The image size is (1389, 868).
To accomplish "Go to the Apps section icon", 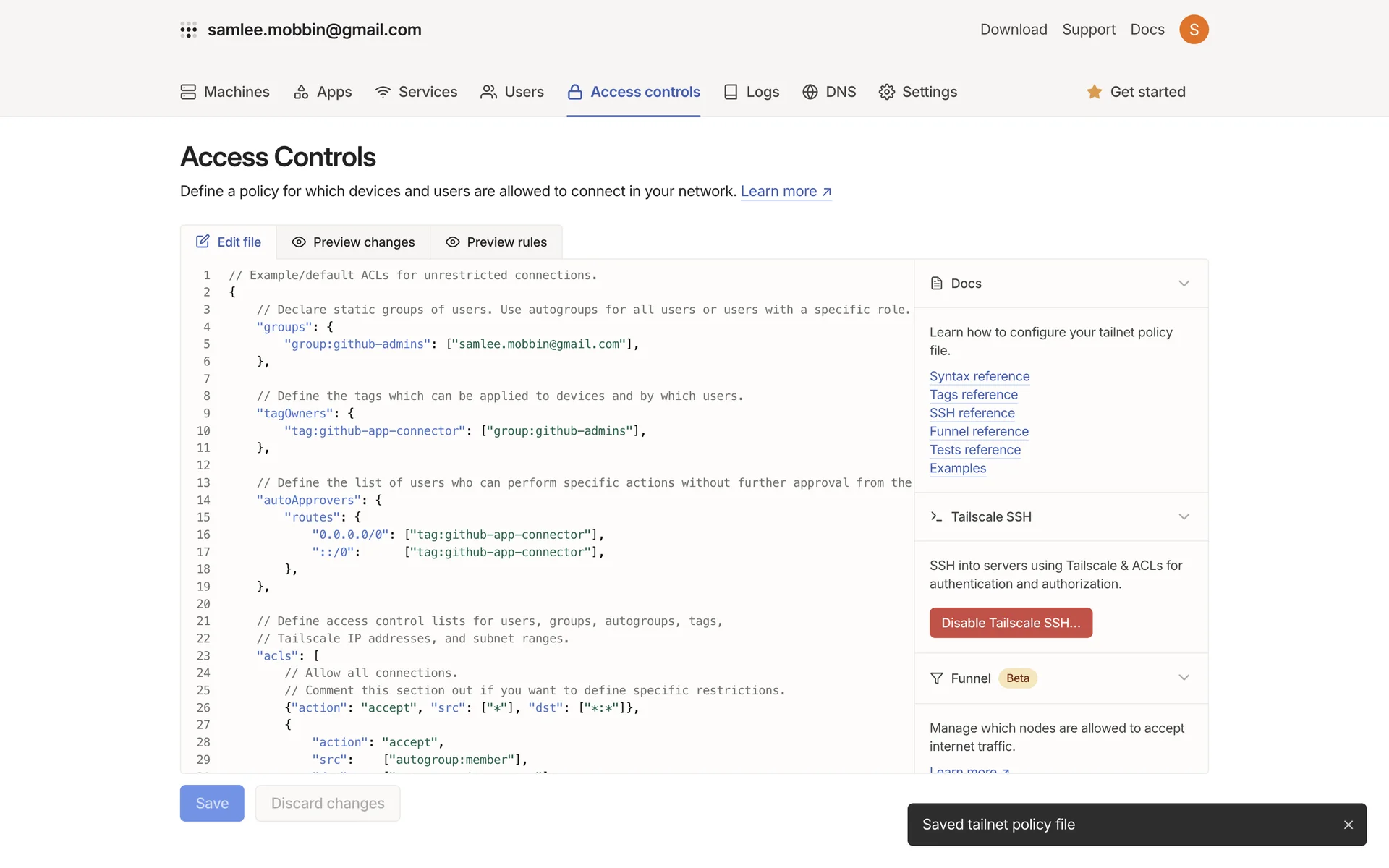I will pyautogui.click(x=301, y=92).
